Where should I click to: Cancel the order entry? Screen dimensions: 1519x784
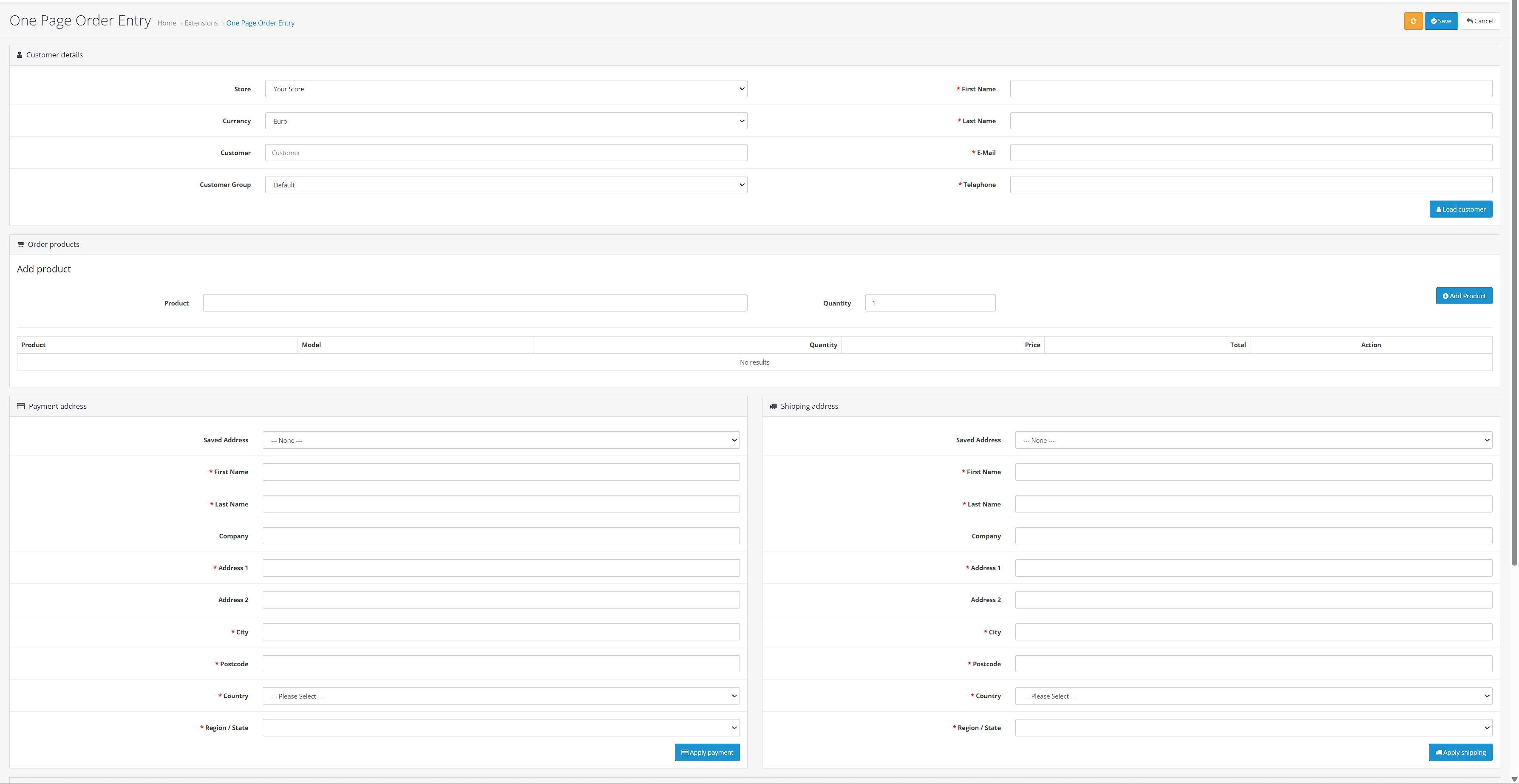(x=1479, y=21)
